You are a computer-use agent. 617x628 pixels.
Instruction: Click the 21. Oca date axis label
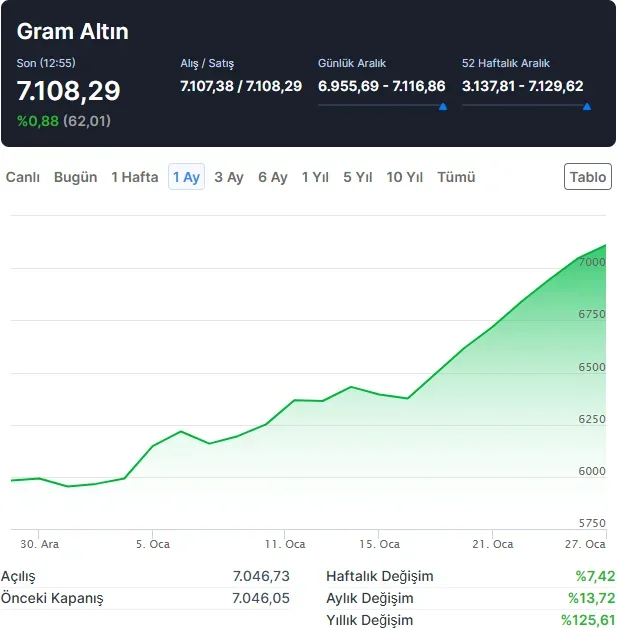tap(492, 544)
